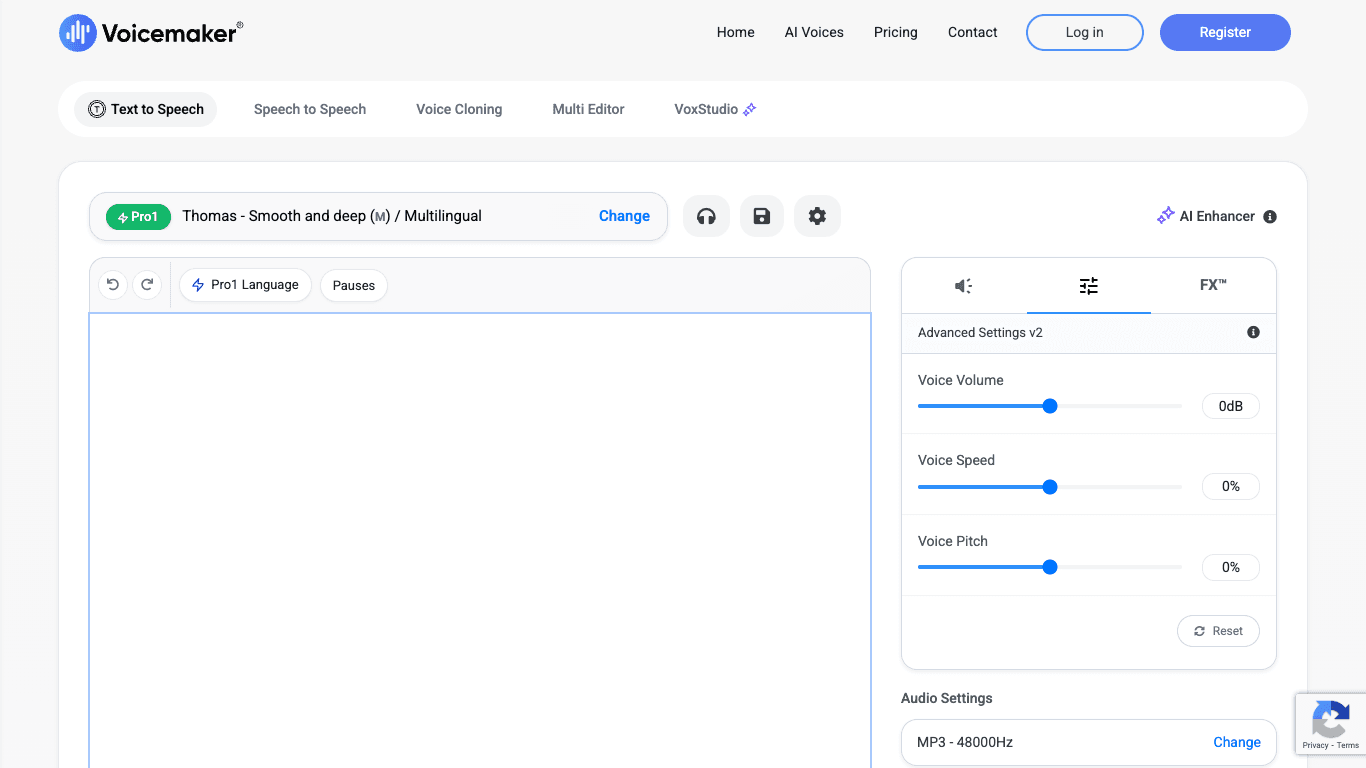Click the AI Enhancer info icon
Viewport: 1366px width, 768px height.
(x=1270, y=216)
